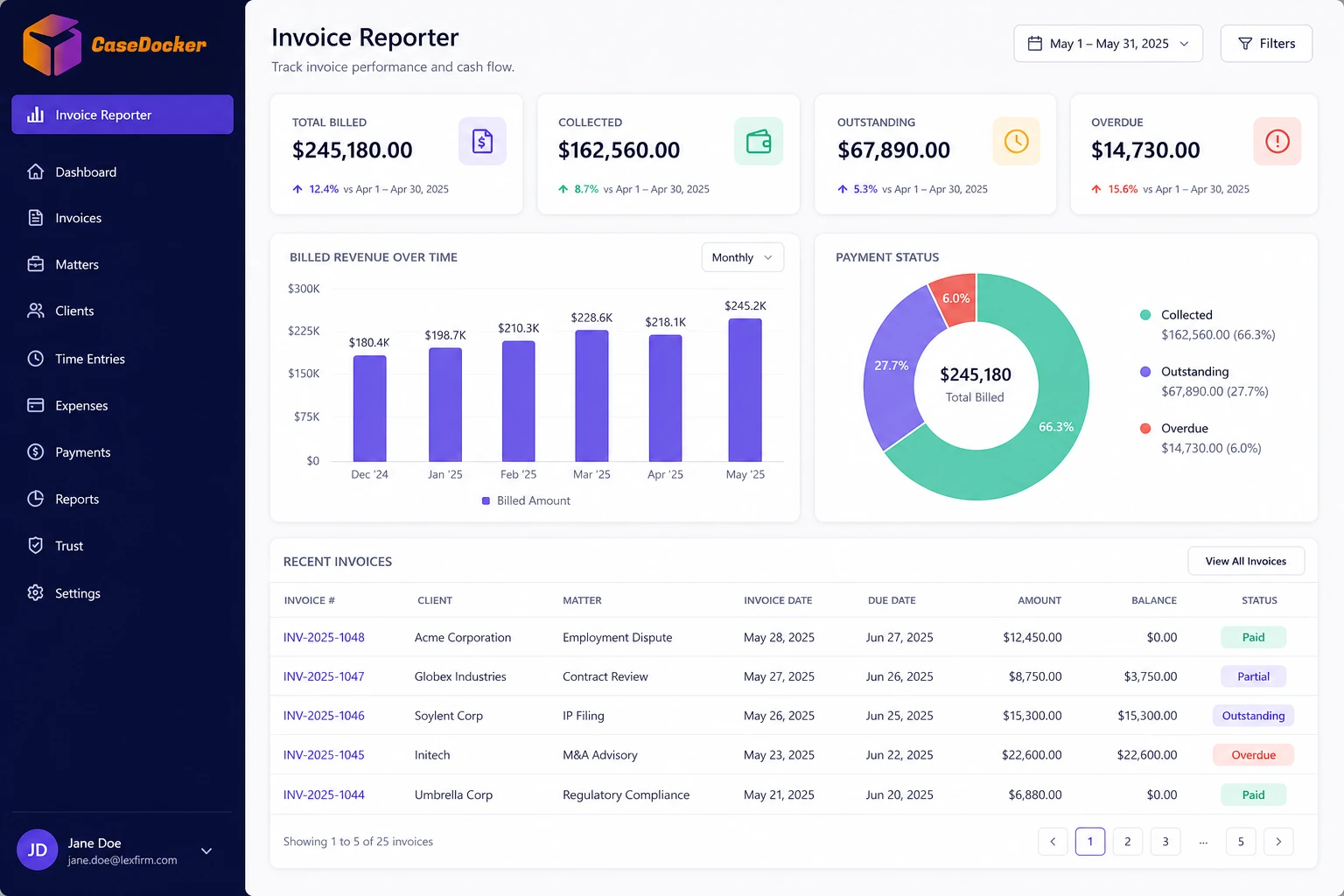
Task: Go to next page of invoices
Action: pos(1278,842)
